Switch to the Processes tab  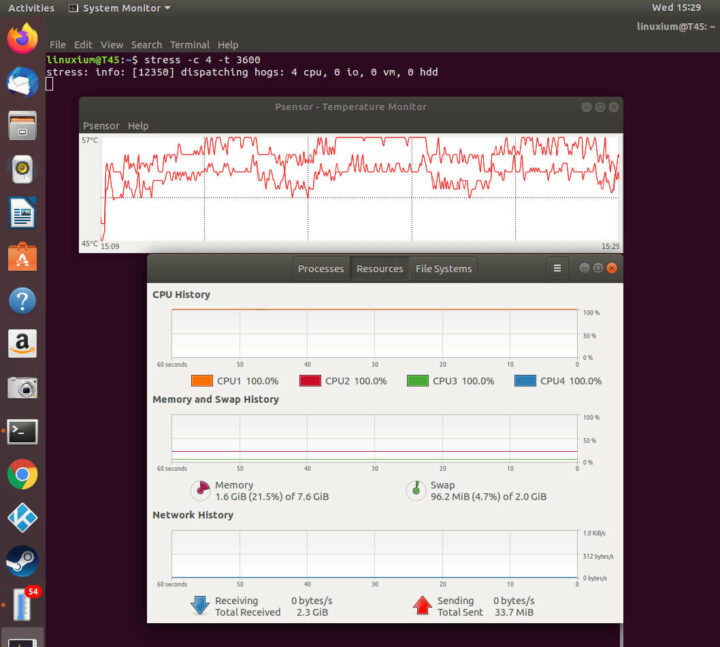point(320,269)
